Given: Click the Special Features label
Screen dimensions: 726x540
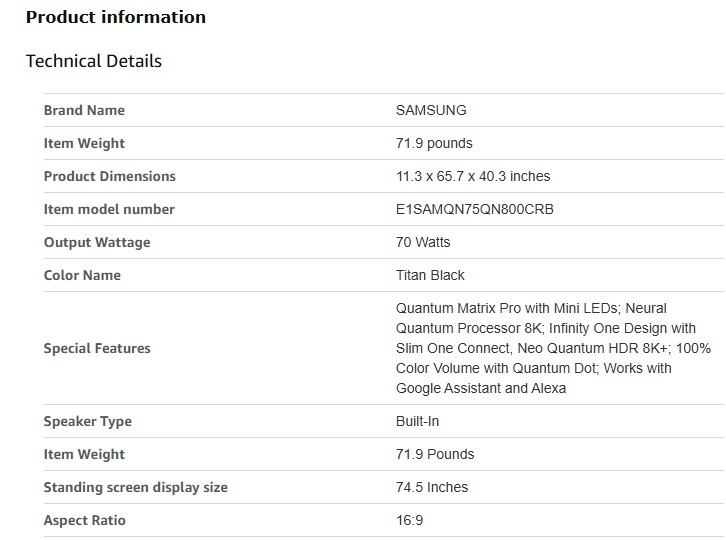Looking at the screenshot, I should tap(97, 348).
